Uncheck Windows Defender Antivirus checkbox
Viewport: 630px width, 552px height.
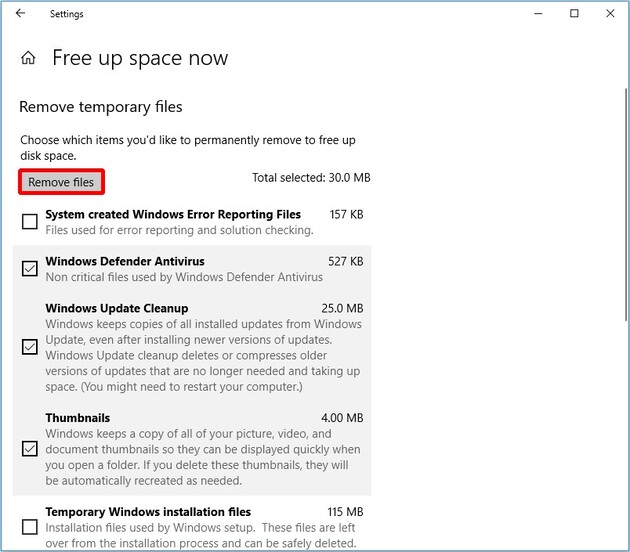coord(30,268)
